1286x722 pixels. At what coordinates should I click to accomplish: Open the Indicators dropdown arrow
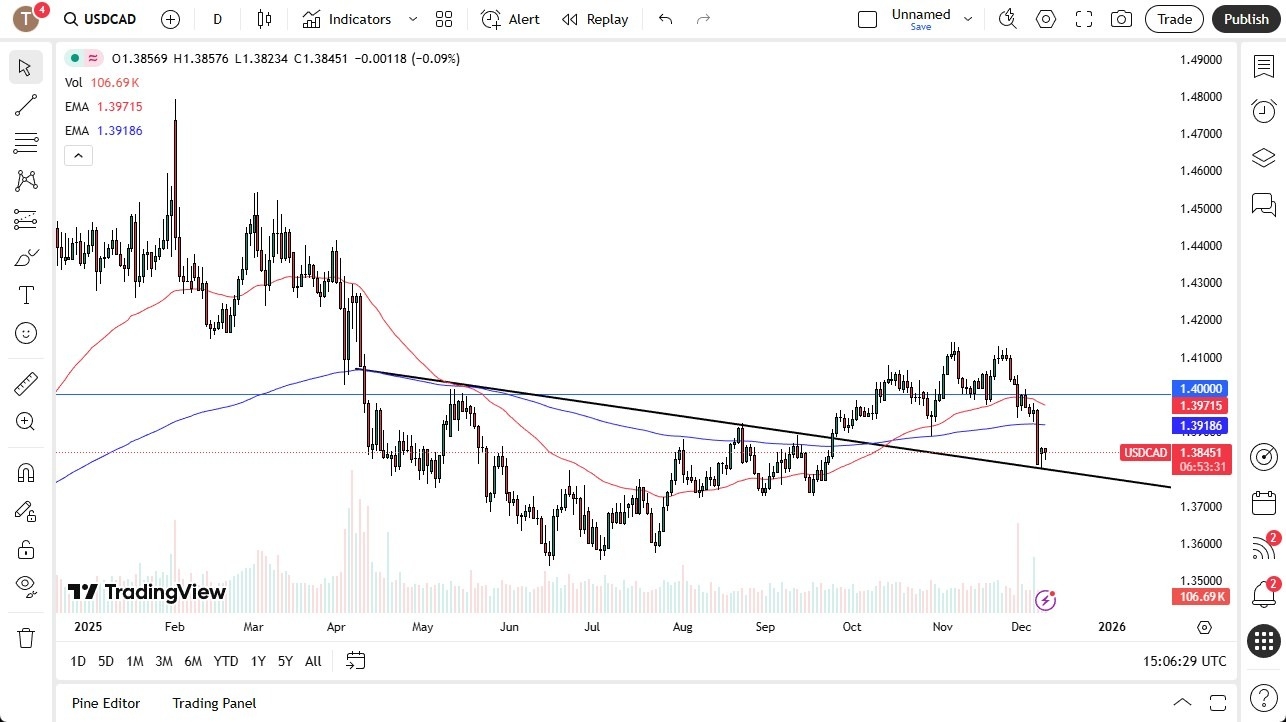[x=411, y=19]
